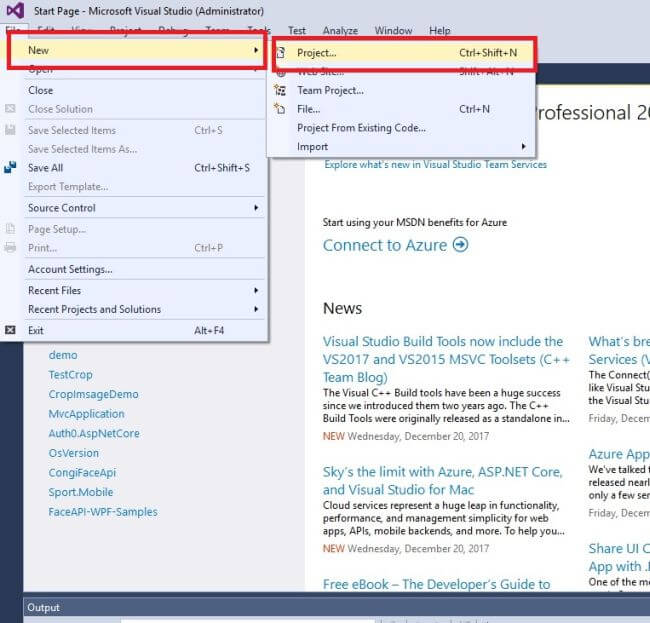
Task: Open recent project MvcApplication
Action: click(86, 413)
